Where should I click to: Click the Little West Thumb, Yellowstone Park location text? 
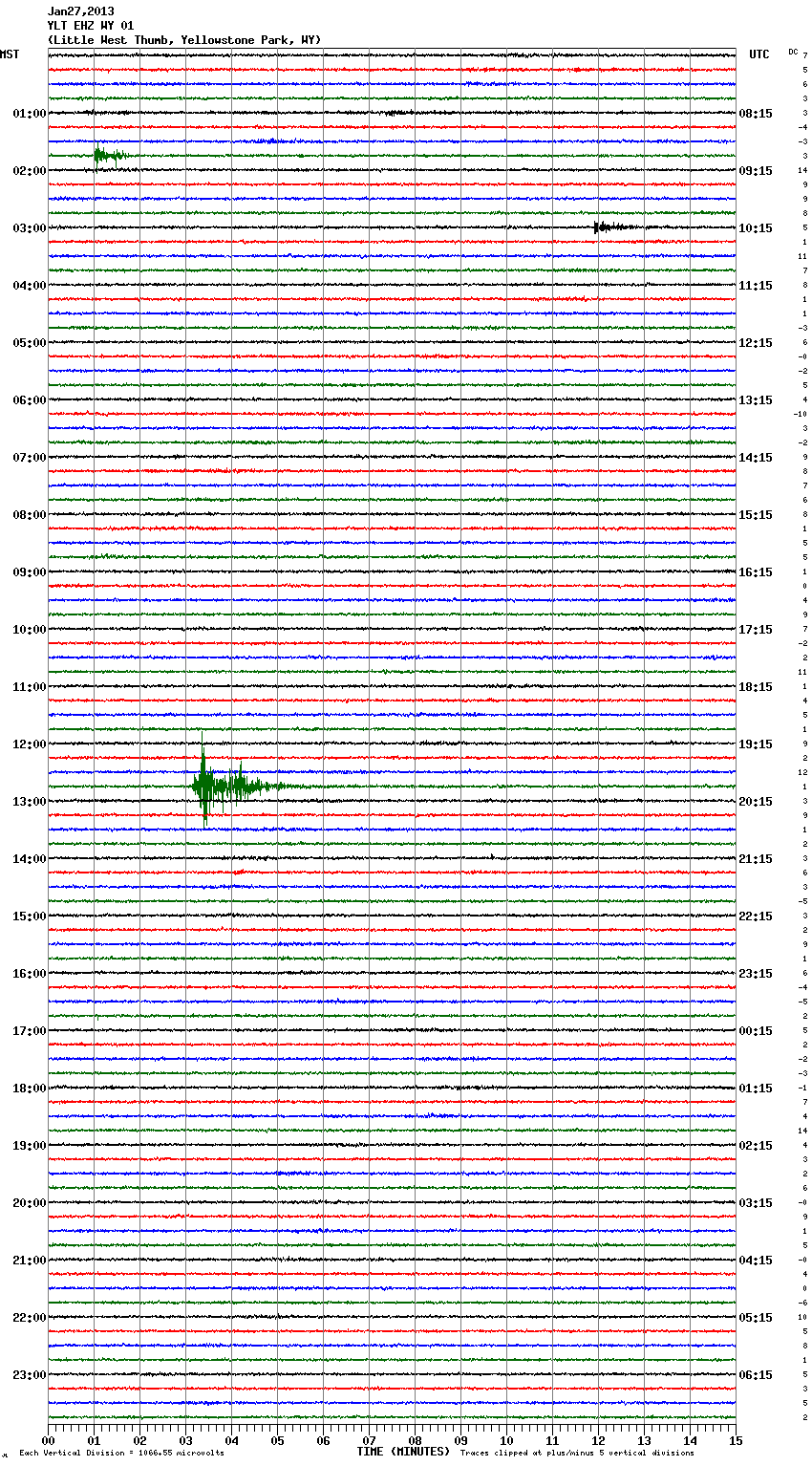pyautogui.click(x=184, y=40)
